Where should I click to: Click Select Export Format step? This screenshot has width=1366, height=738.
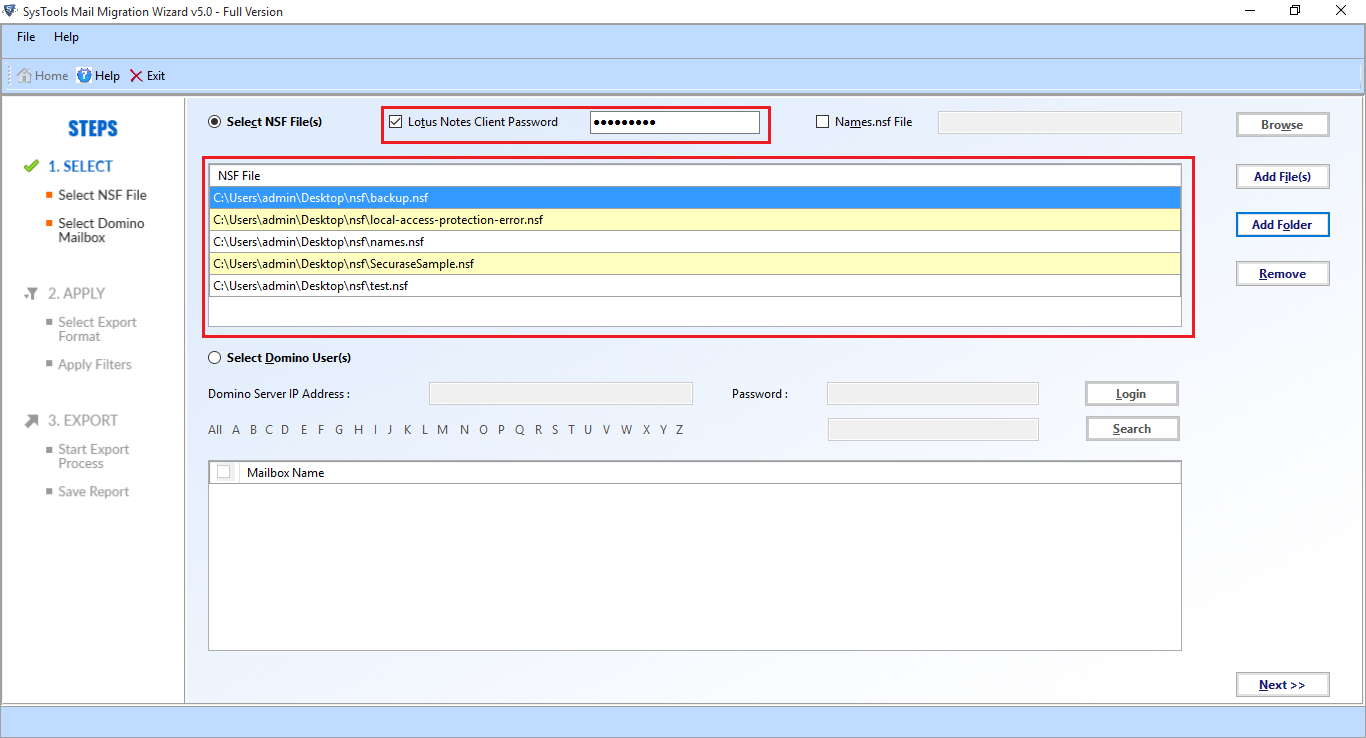pos(97,329)
